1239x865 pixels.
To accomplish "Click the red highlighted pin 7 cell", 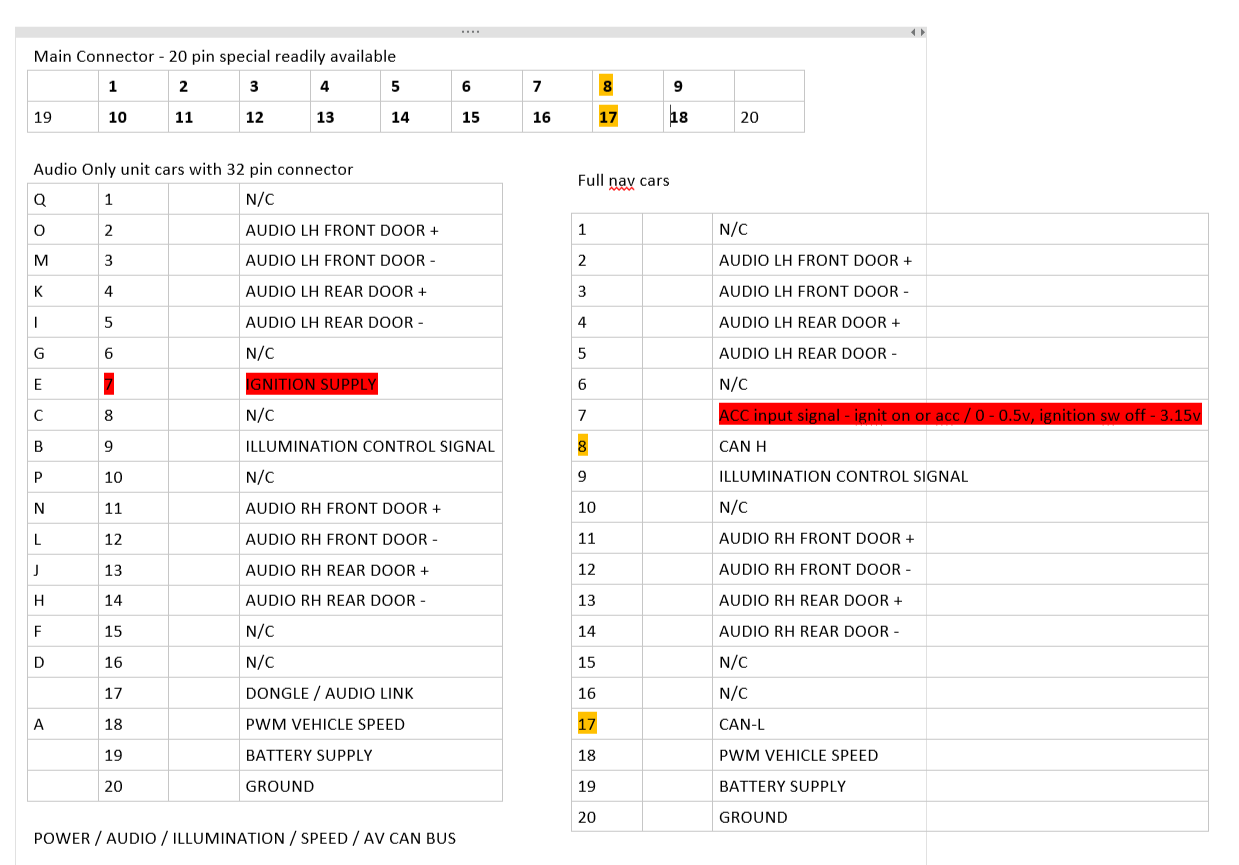I will [x=109, y=384].
